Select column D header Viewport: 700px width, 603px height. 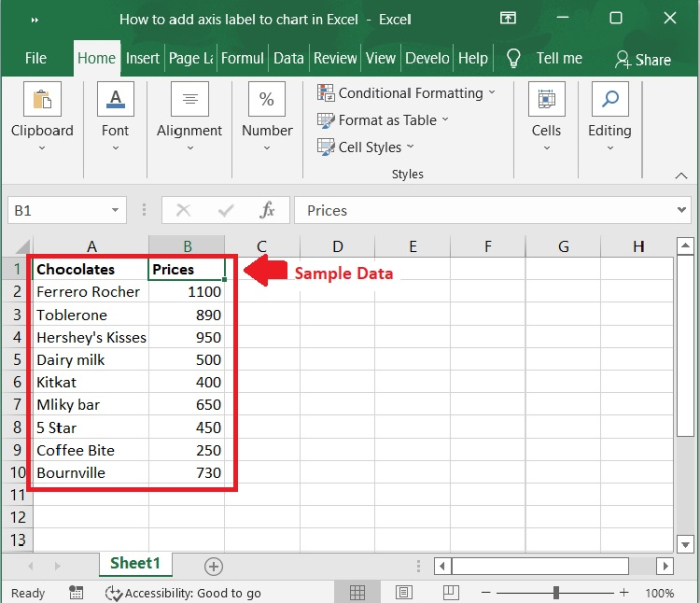[338, 246]
